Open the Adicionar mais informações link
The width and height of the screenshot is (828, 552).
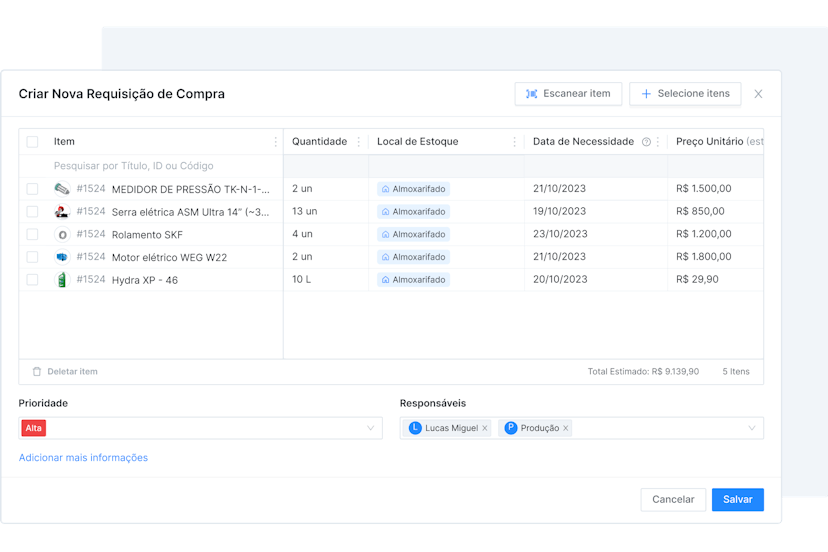click(83, 458)
